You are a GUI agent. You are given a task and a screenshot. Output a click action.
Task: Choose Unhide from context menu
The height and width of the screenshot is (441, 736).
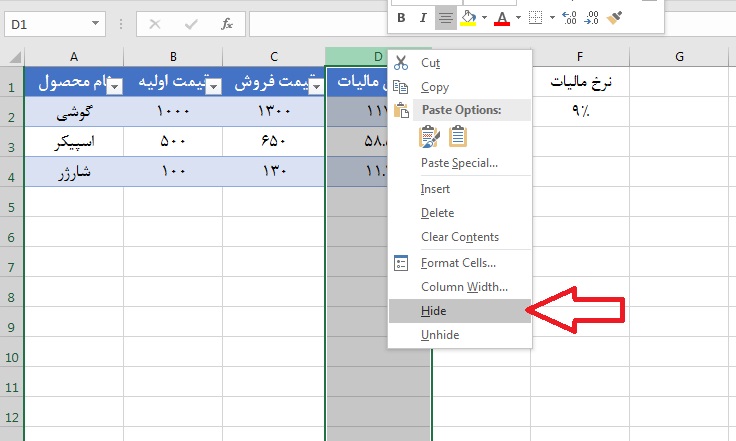pyautogui.click(x=460, y=335)
